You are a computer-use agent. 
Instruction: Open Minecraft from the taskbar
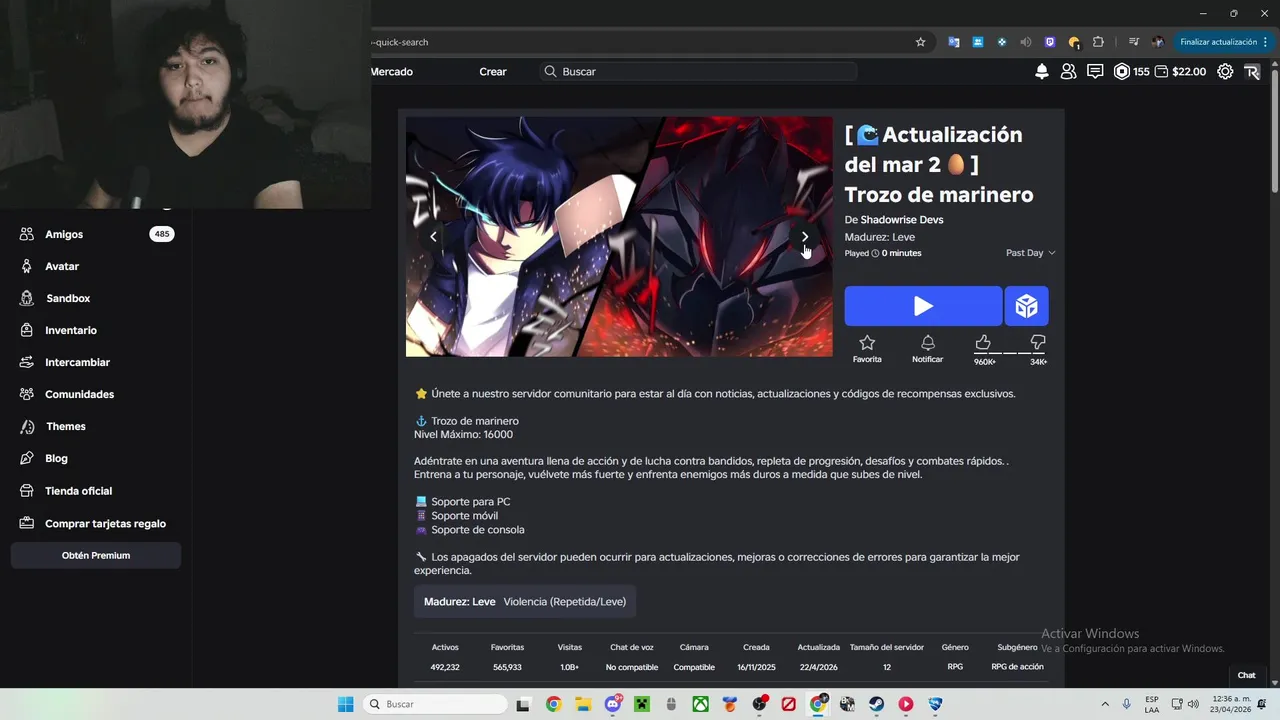[642, 704]
